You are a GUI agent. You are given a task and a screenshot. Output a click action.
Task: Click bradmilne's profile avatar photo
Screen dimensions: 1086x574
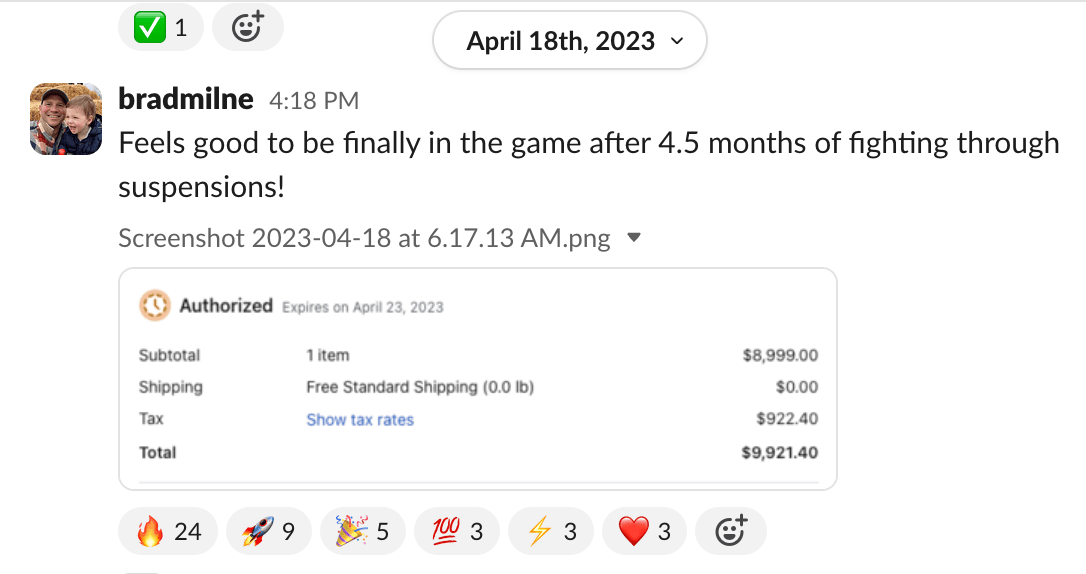point(66,119)
